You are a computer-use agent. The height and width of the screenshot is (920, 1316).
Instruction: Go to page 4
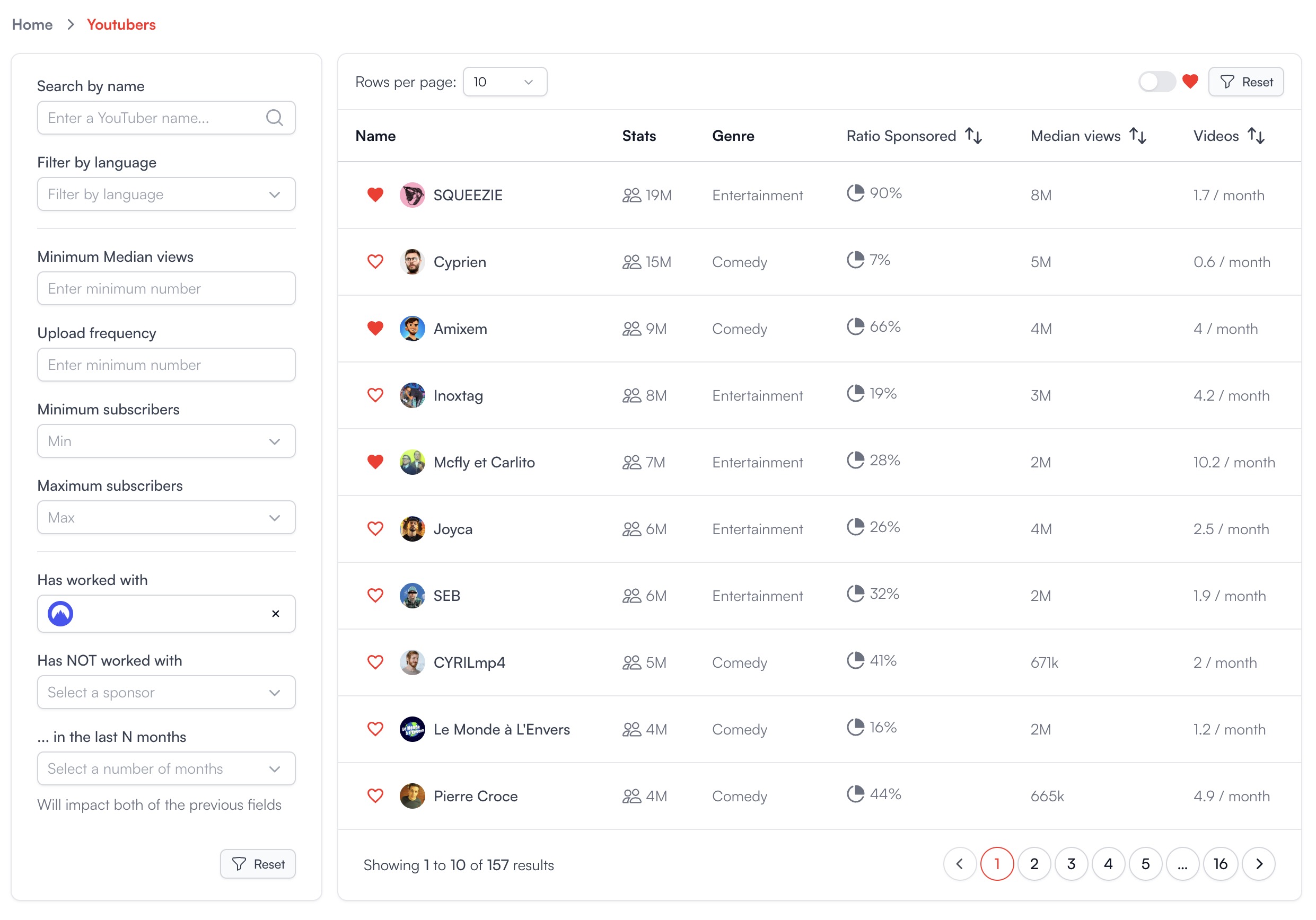(x=1109, y=864)
